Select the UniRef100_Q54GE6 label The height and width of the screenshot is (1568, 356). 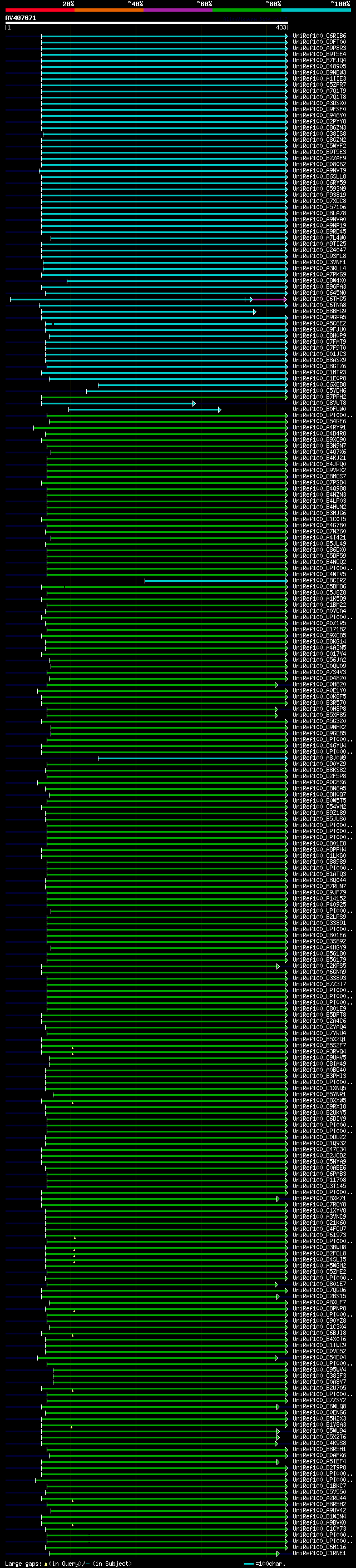click(x=319, y=422)
